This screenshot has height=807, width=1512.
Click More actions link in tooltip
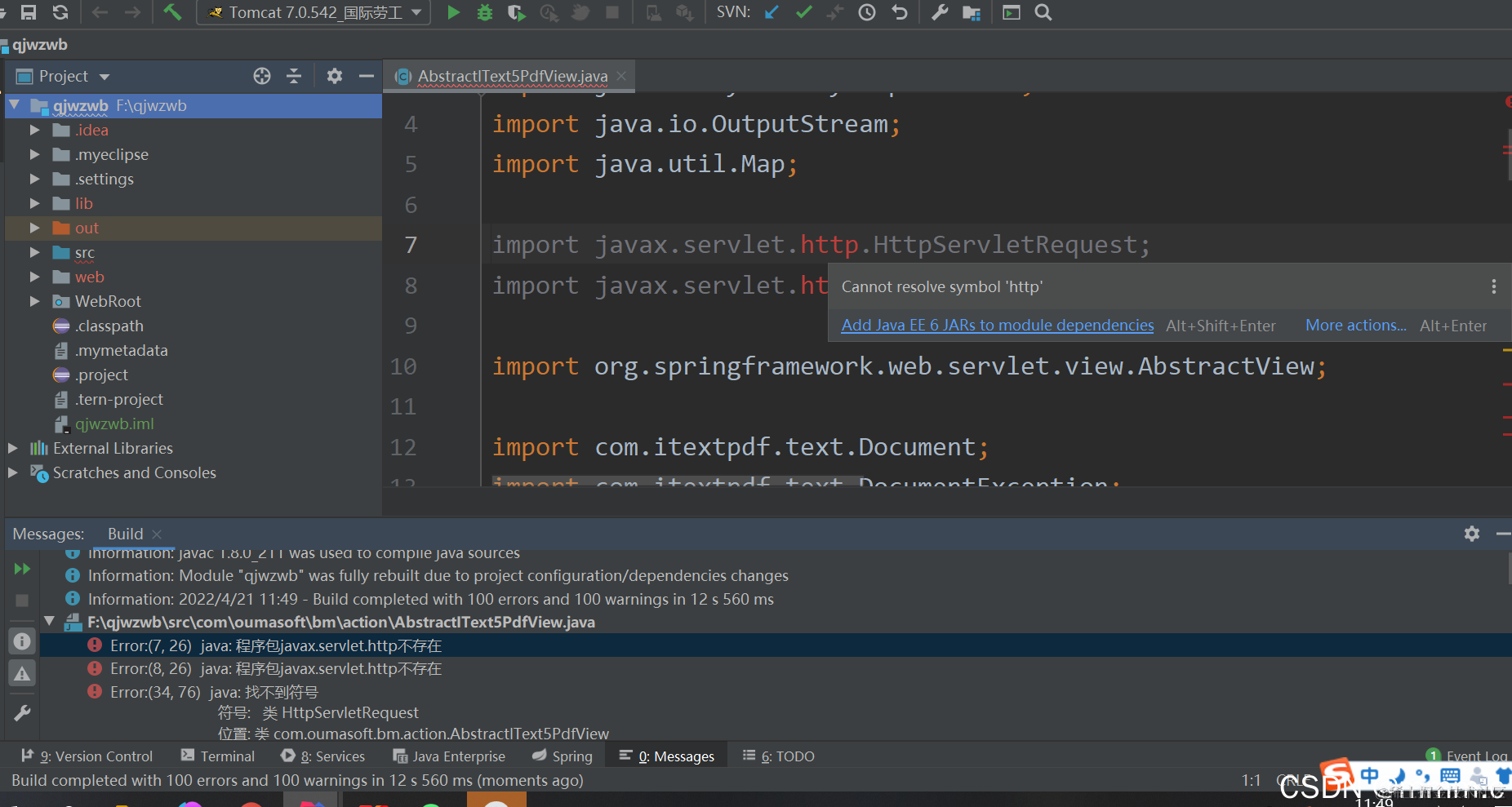point(1356,325)
